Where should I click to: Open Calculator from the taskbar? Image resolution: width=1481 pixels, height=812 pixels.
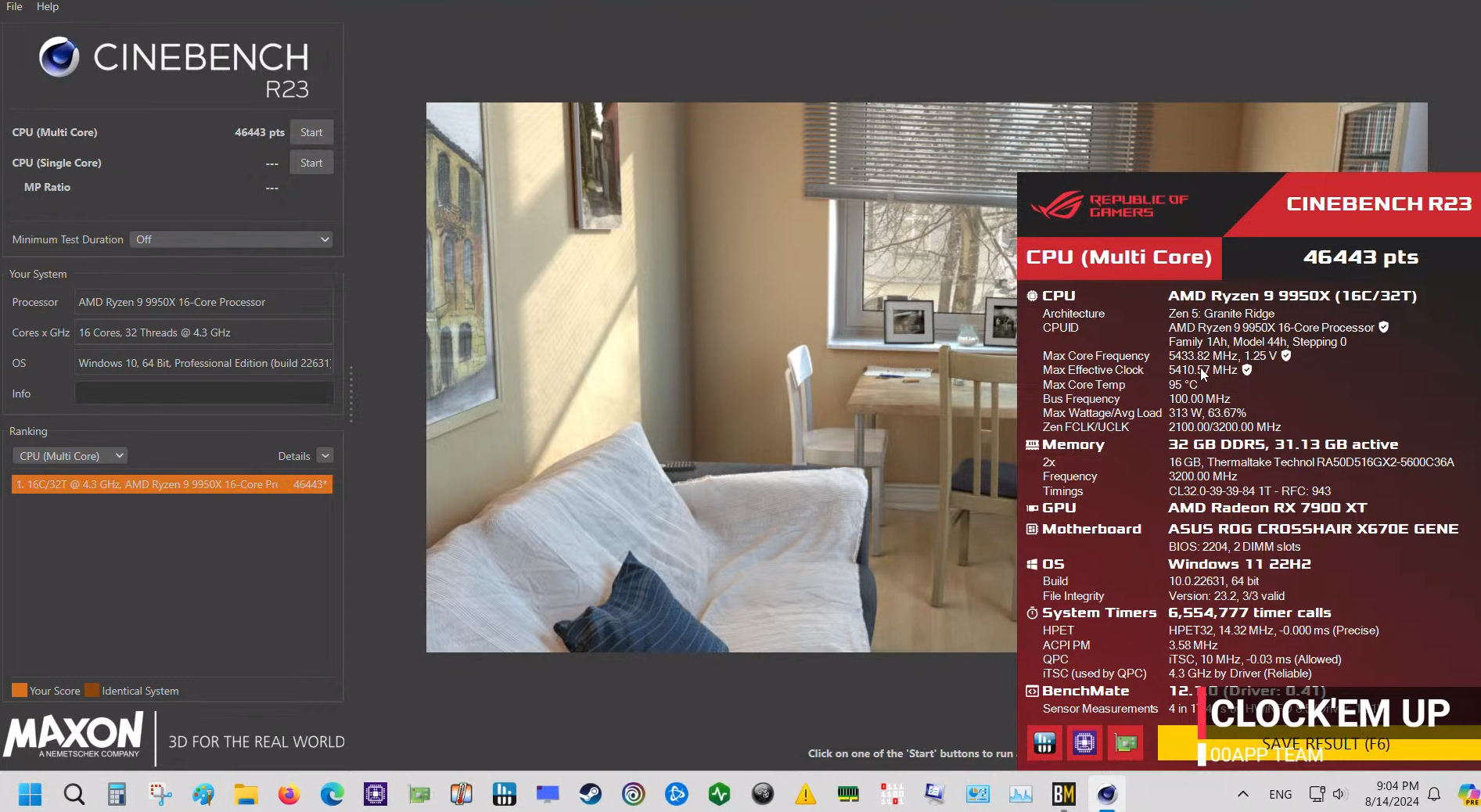pos(117,794)
